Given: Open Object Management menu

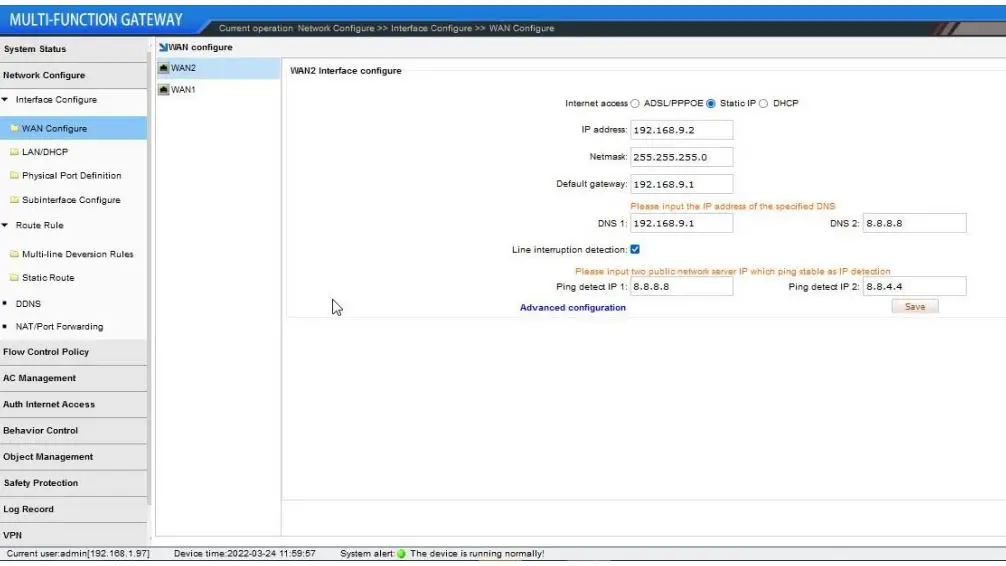Looking at the screenshot, I should tap(73, 457).
